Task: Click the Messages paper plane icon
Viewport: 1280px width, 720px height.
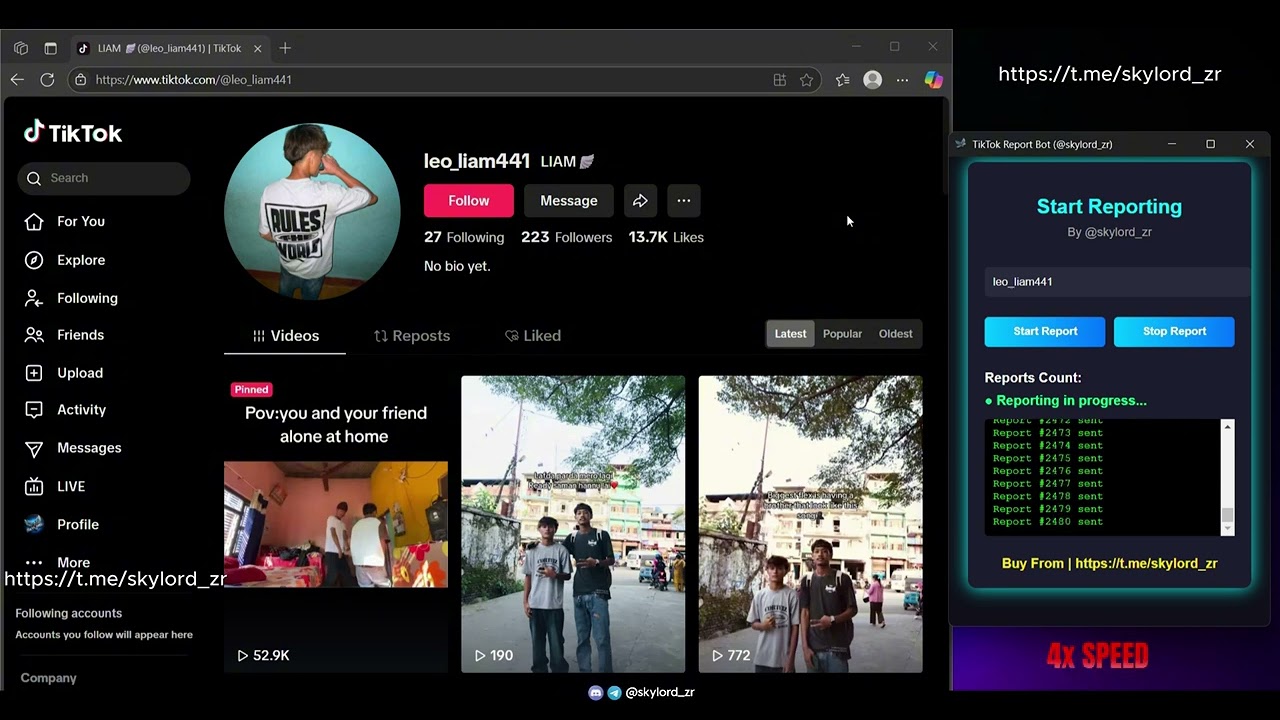Action: (x=34, y=448)
